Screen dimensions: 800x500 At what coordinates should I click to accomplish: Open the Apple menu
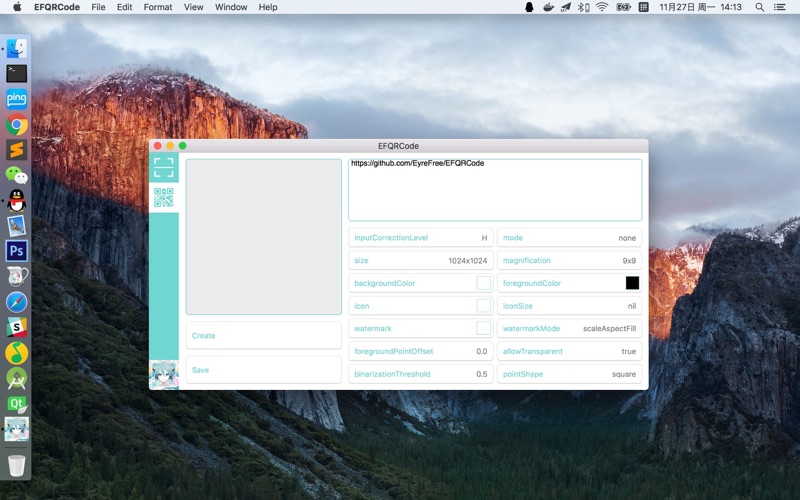tap(17, 7)
